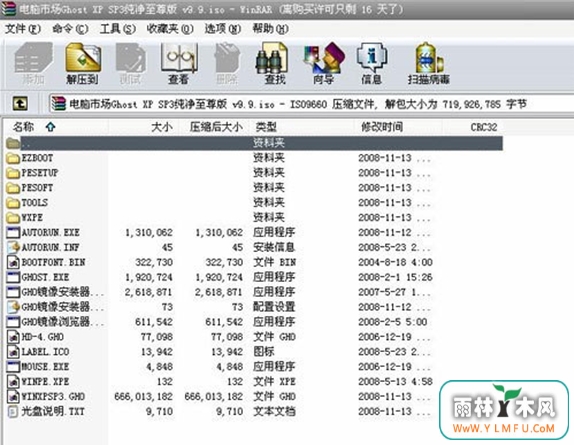Click the 解压到 (Extract To) toolbar icon
The width and height of the screenshot is (574, 445).
(83, 63)
